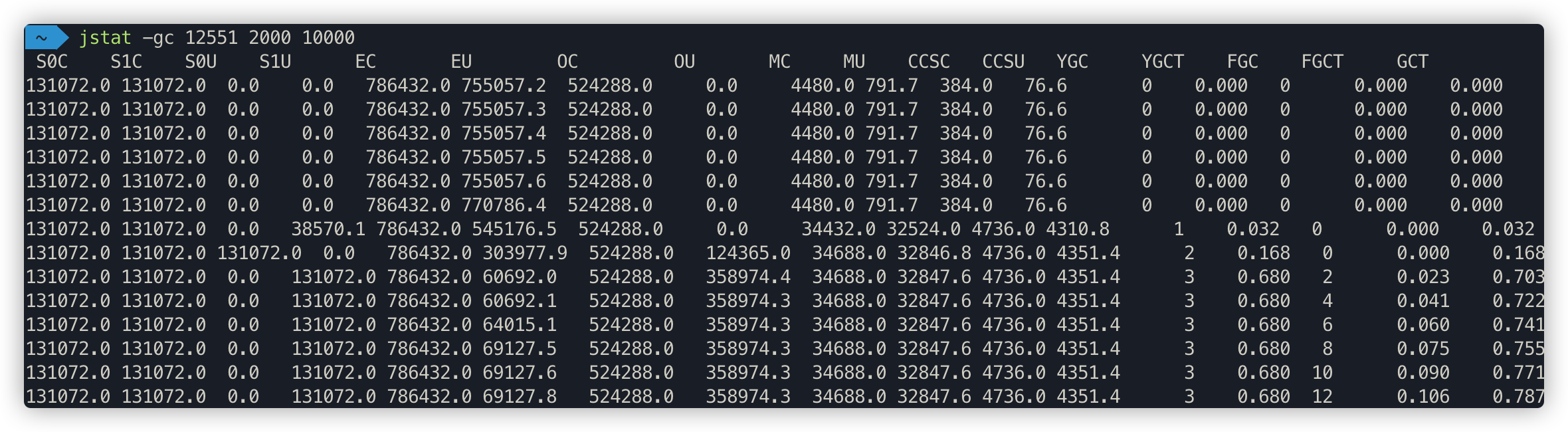Click the GCT column header

1413,62
